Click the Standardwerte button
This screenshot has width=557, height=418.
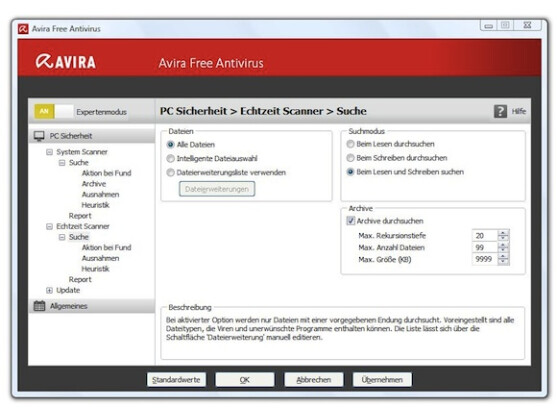coord(176,380)
